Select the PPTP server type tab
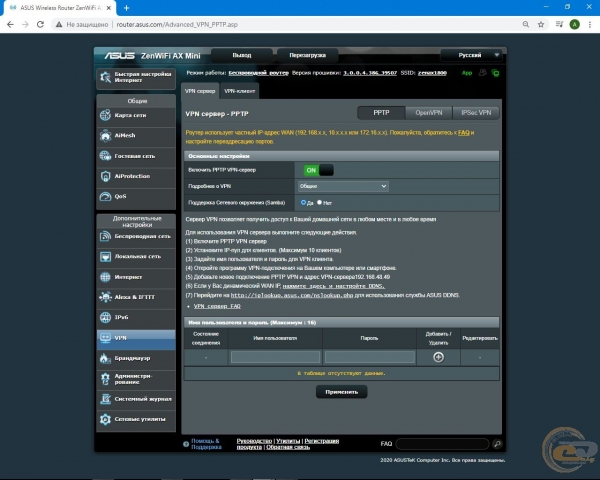This screenshot has height=480, width=600. [381, 113]
